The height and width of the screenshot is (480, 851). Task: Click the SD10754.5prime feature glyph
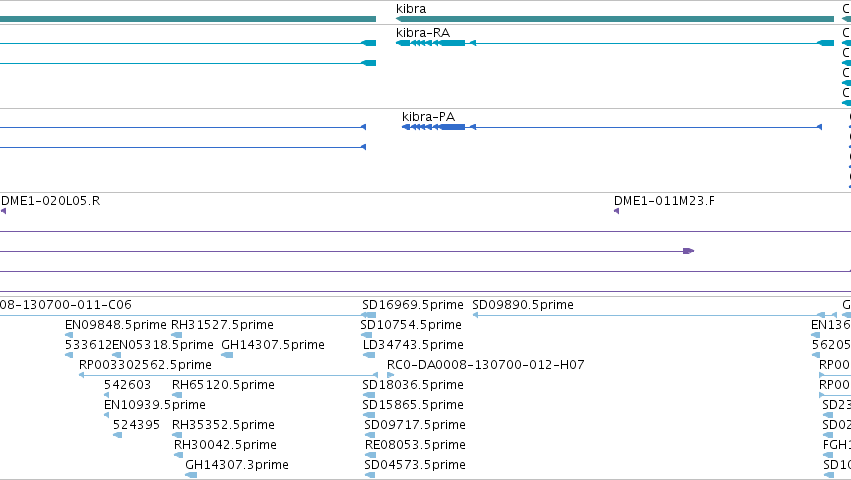click(x=366, y=335)
